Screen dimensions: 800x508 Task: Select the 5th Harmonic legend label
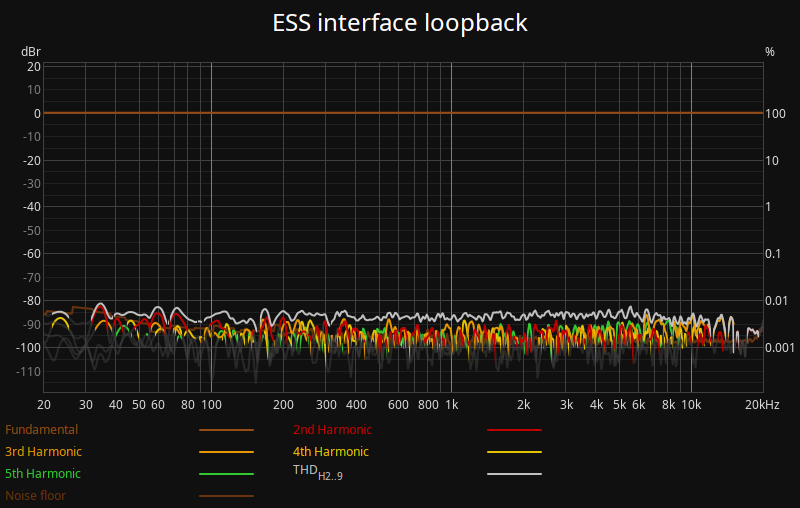(43, 473)
